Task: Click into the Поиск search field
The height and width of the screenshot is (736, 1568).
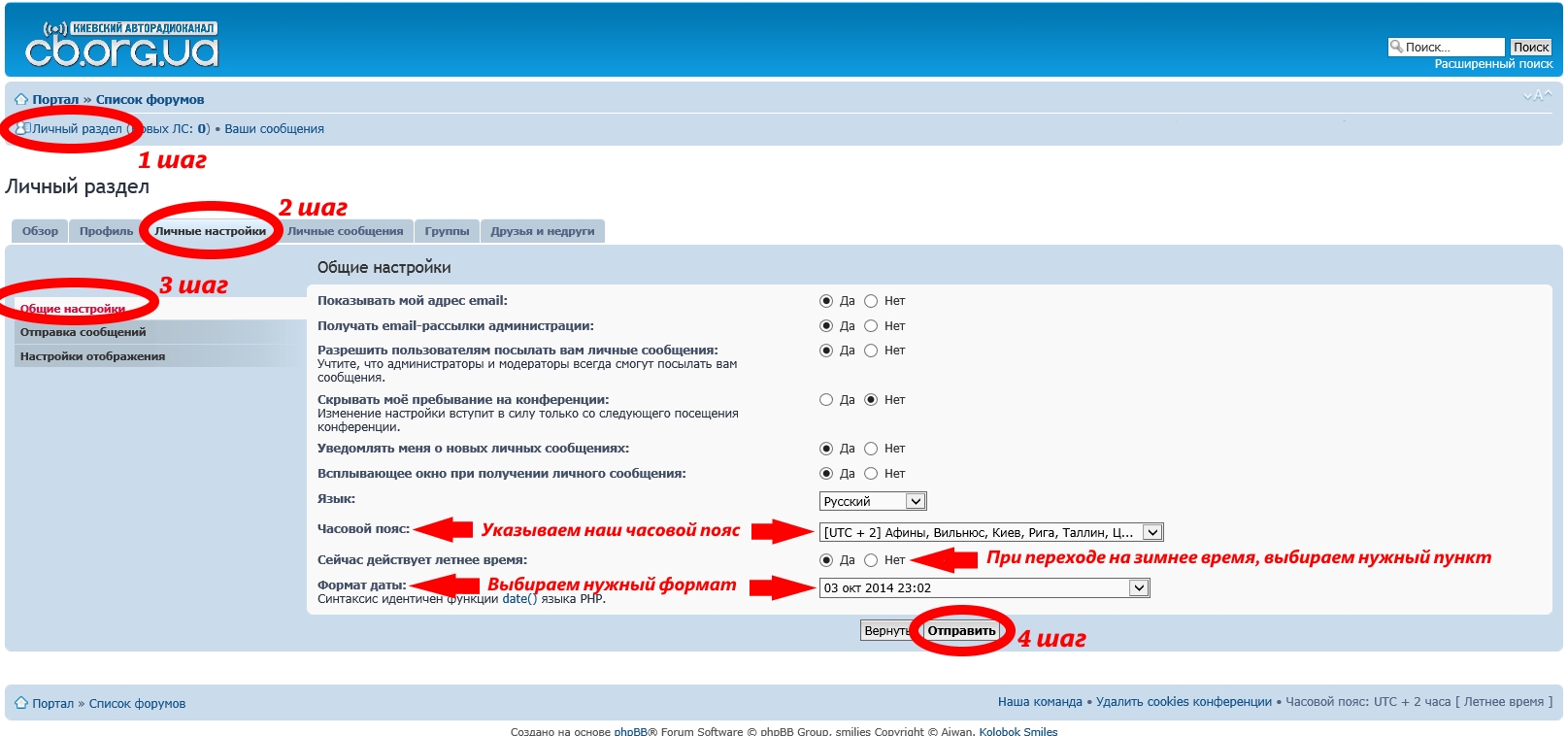Action: [1452, 47]
